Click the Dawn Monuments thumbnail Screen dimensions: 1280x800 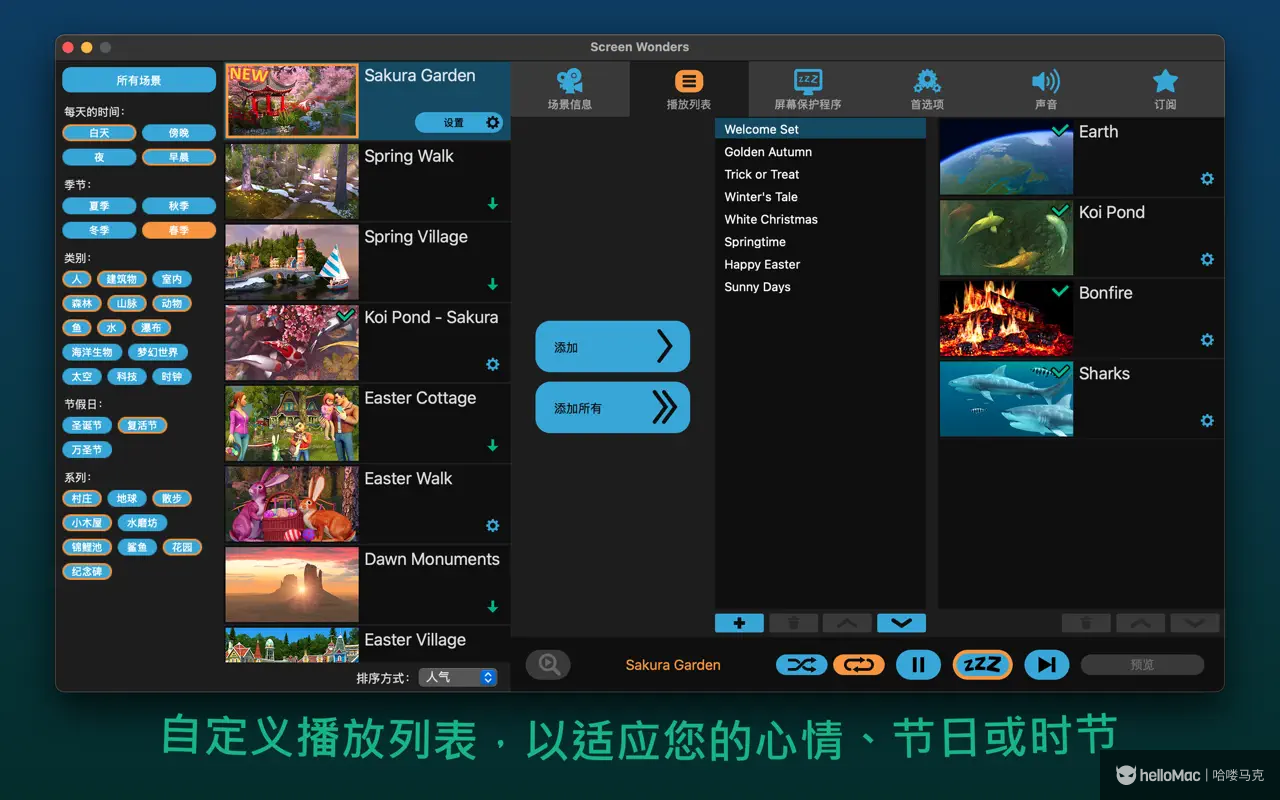coord(292,584)
